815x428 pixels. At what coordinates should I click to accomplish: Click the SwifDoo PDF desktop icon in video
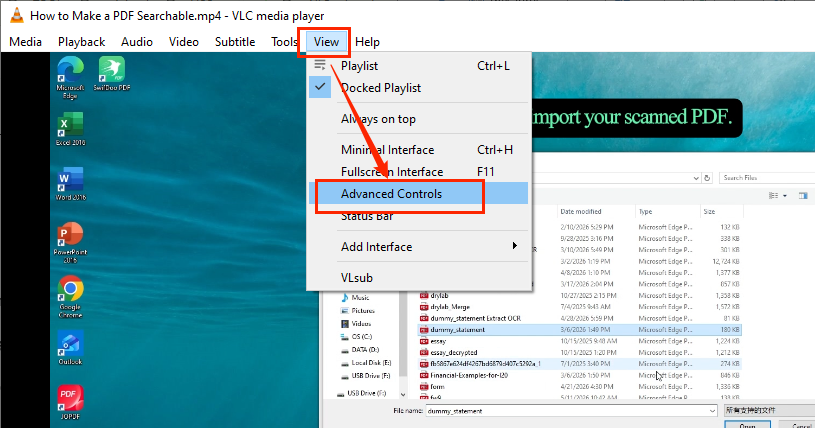[112, 74]
